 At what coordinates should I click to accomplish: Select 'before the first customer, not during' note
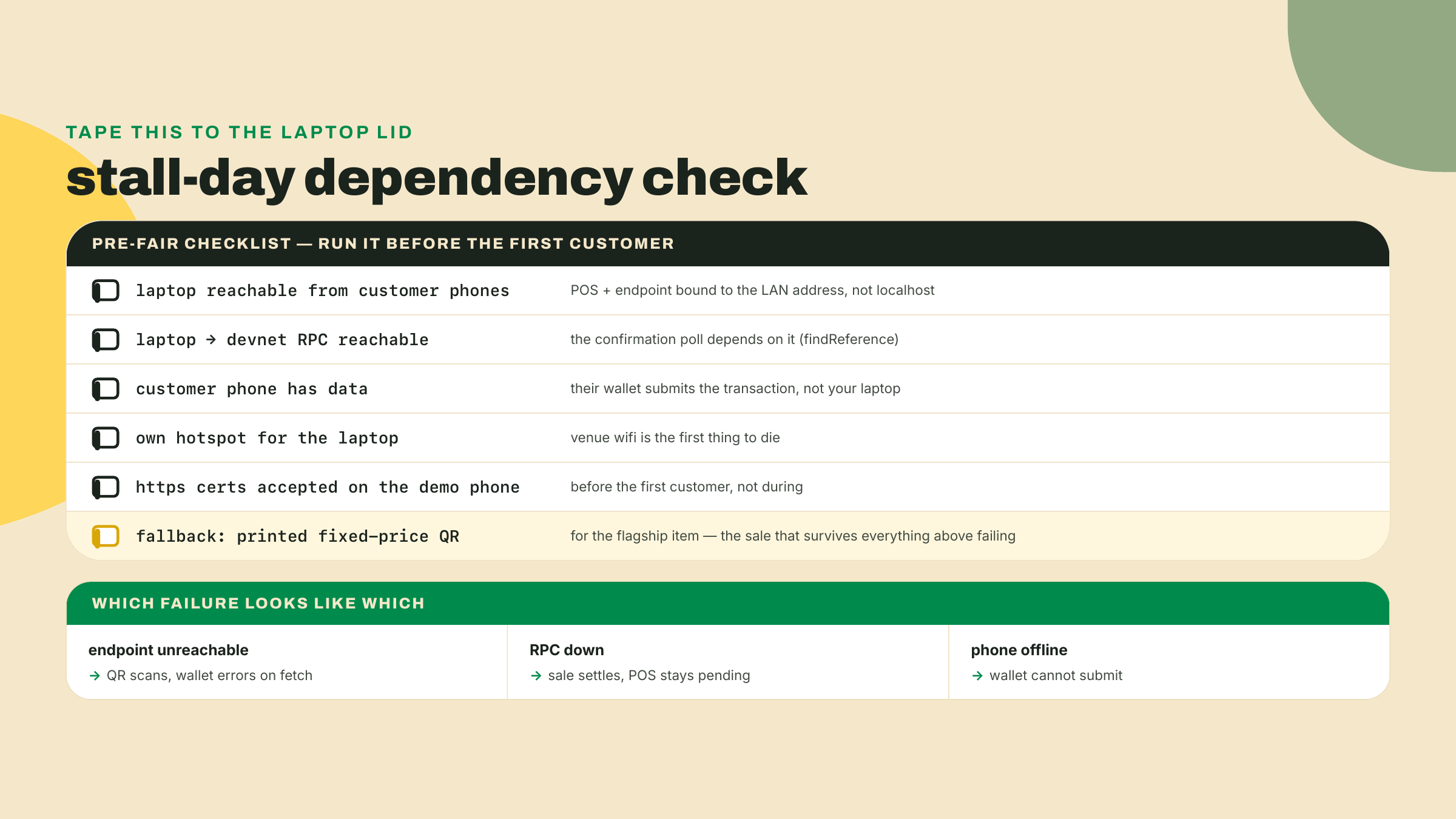687,487
